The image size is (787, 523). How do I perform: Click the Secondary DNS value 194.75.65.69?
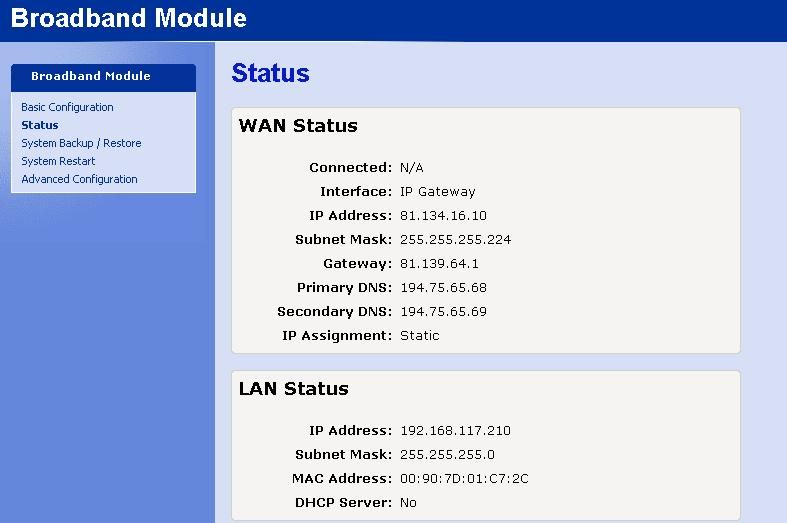click(x=443, y=312)
